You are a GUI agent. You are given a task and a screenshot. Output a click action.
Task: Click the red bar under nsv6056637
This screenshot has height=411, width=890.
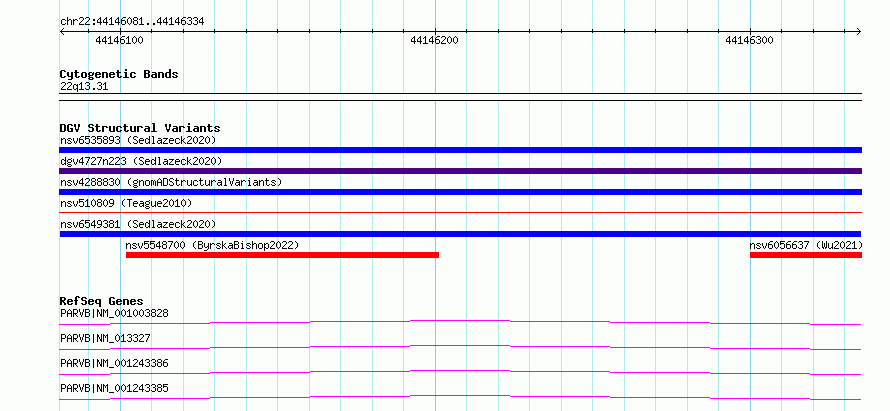click(x=806, y=255)
